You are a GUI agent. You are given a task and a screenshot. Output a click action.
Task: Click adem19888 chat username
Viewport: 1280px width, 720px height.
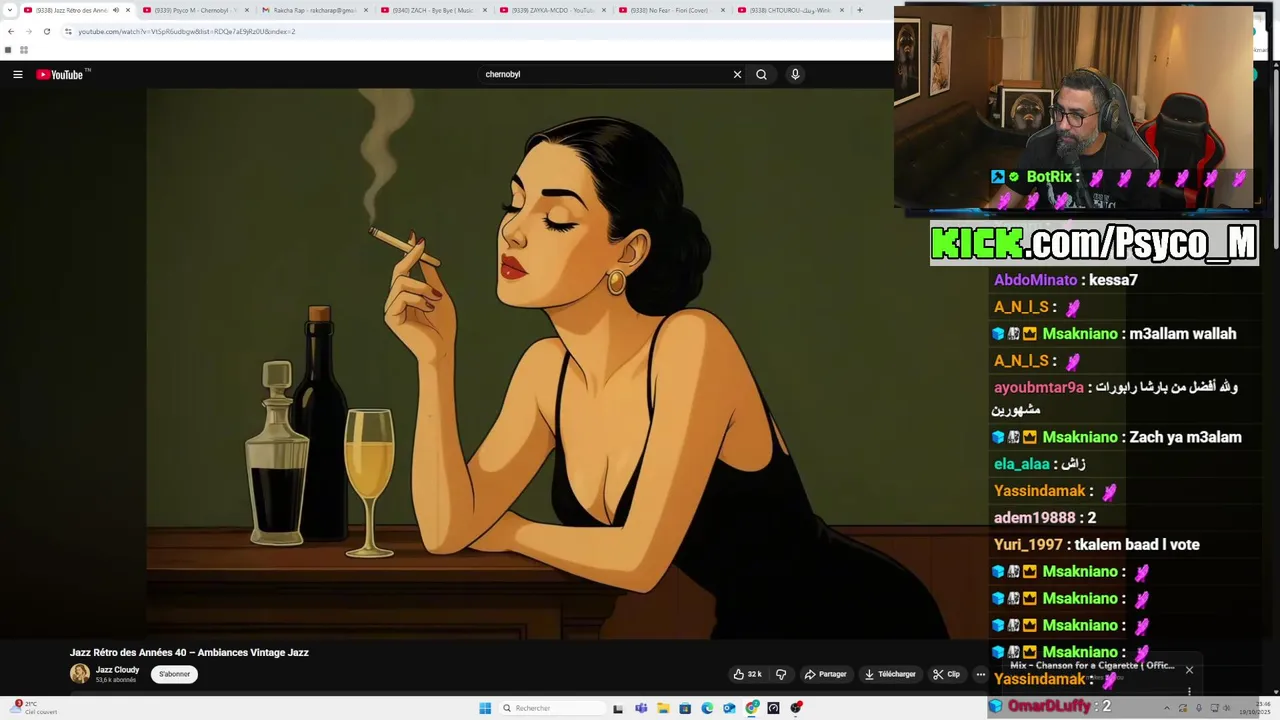tap(1035, 518)
